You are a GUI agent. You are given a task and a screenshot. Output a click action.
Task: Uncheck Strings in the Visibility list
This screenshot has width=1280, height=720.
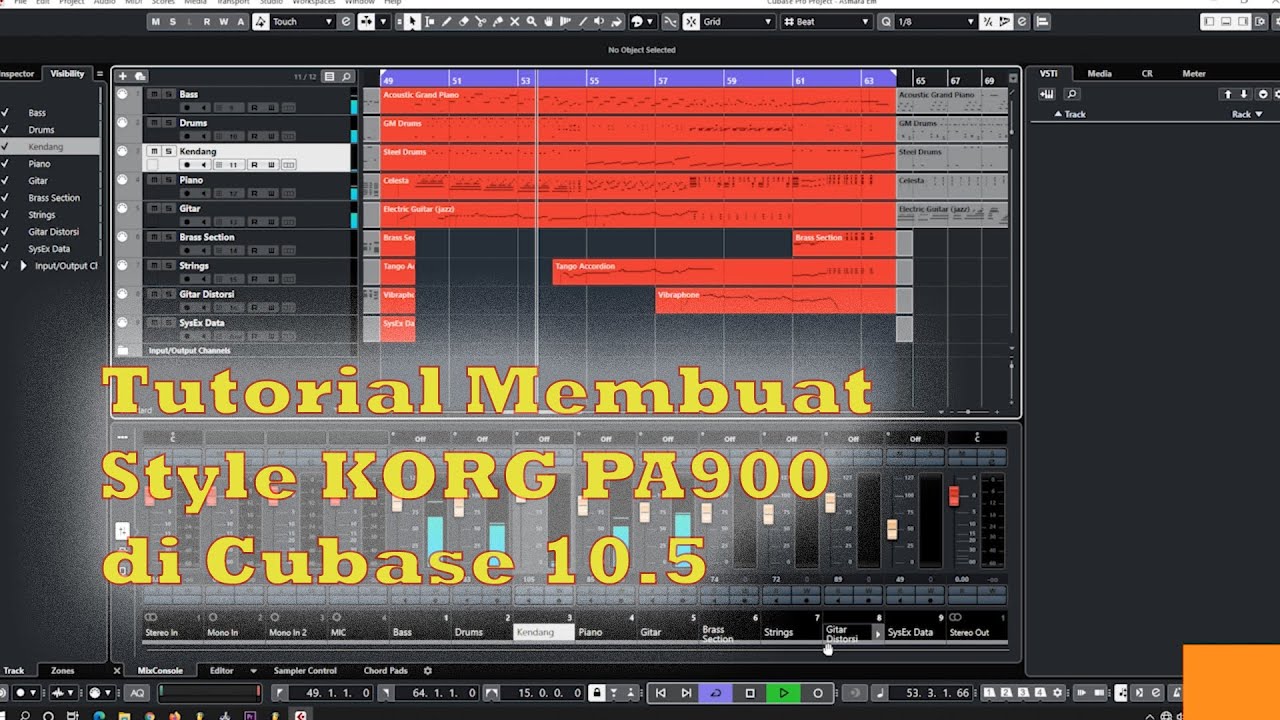click(5, 215)
